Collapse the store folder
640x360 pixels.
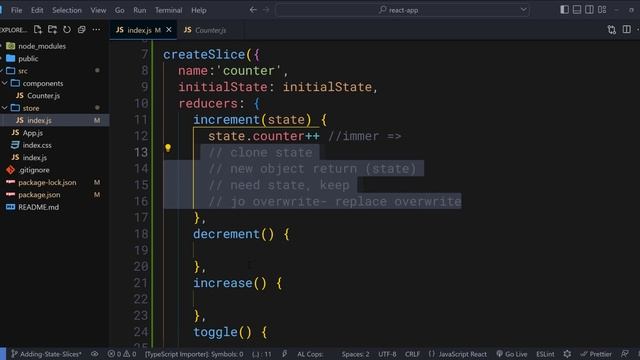point(31,108)
